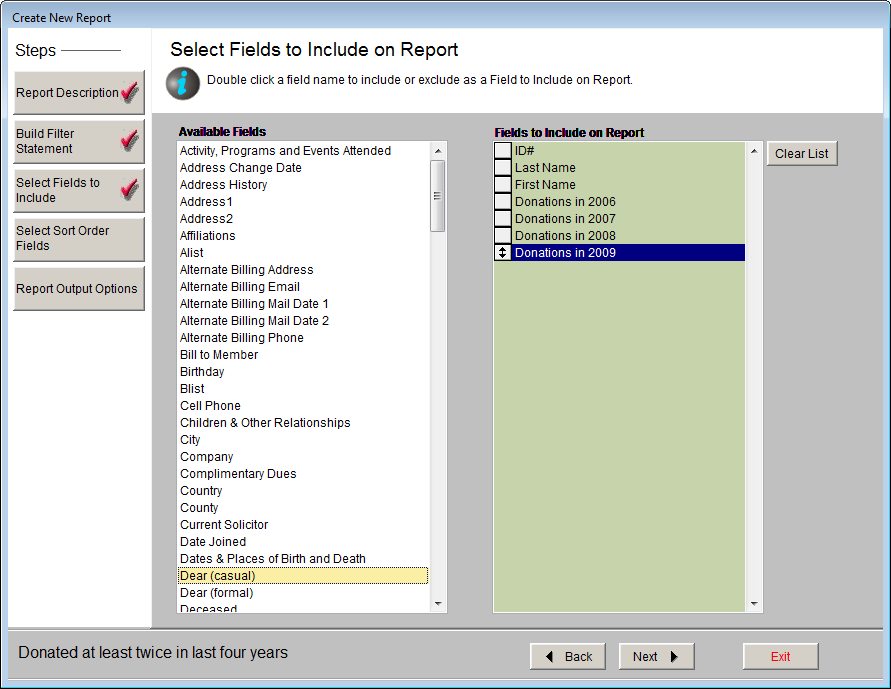
Task: Click the blue info icon near the instructions
Action: pyautogui.click(x=182, y=83)
